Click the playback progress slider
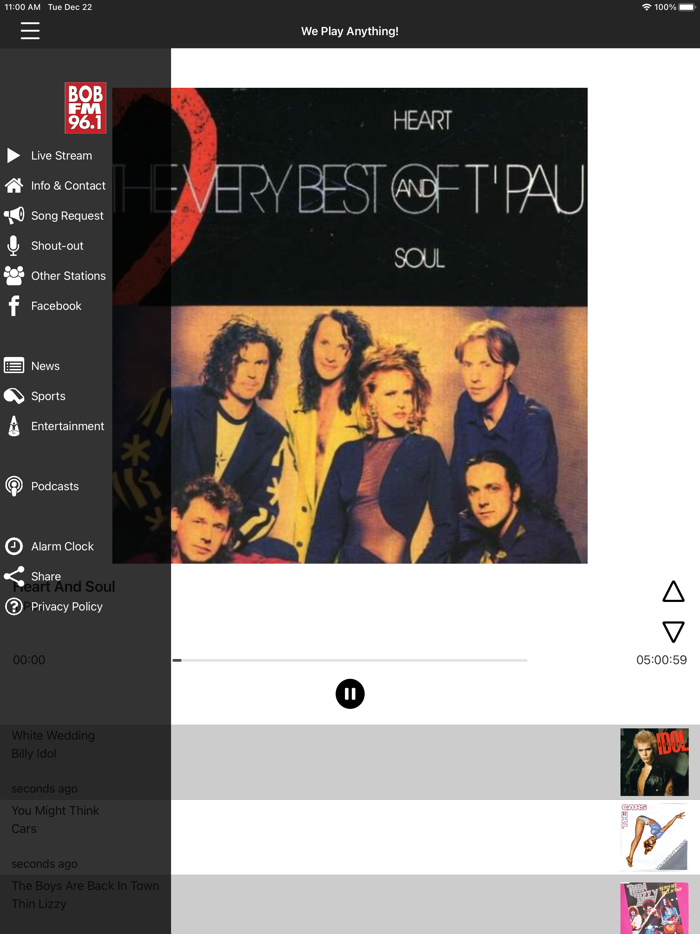700x934 pixels. point(350,660)
